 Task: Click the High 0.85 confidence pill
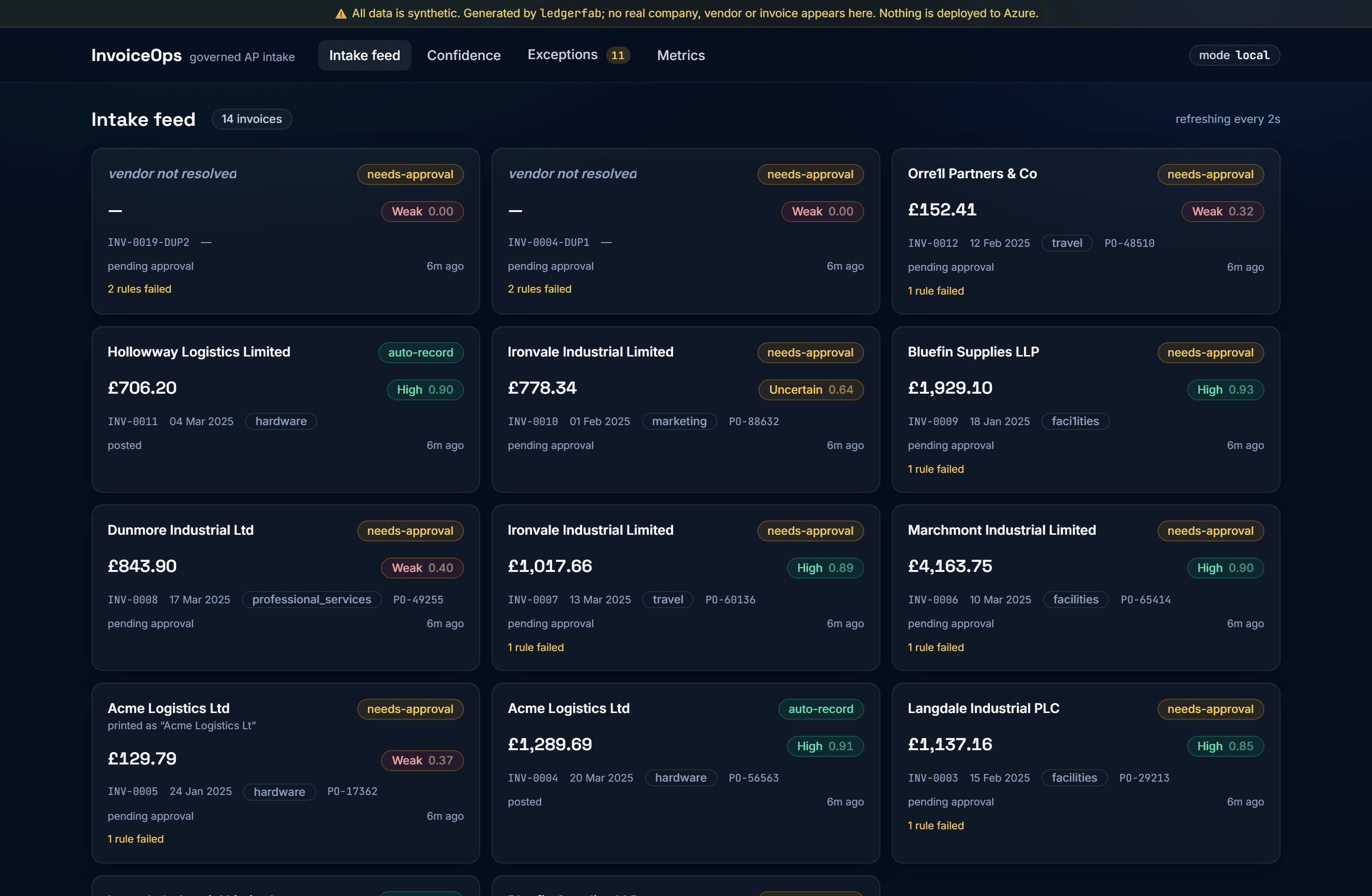(x=1225, y=746)
